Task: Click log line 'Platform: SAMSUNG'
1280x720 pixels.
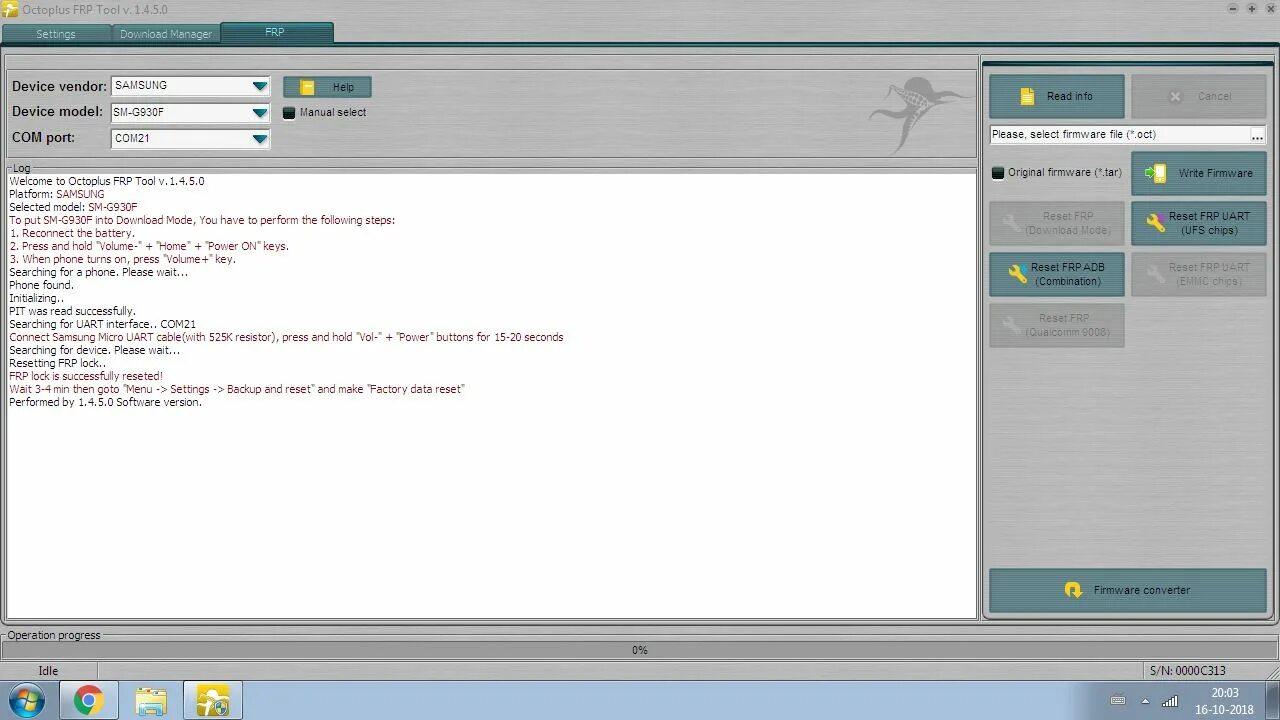Action: click(56, 195)
